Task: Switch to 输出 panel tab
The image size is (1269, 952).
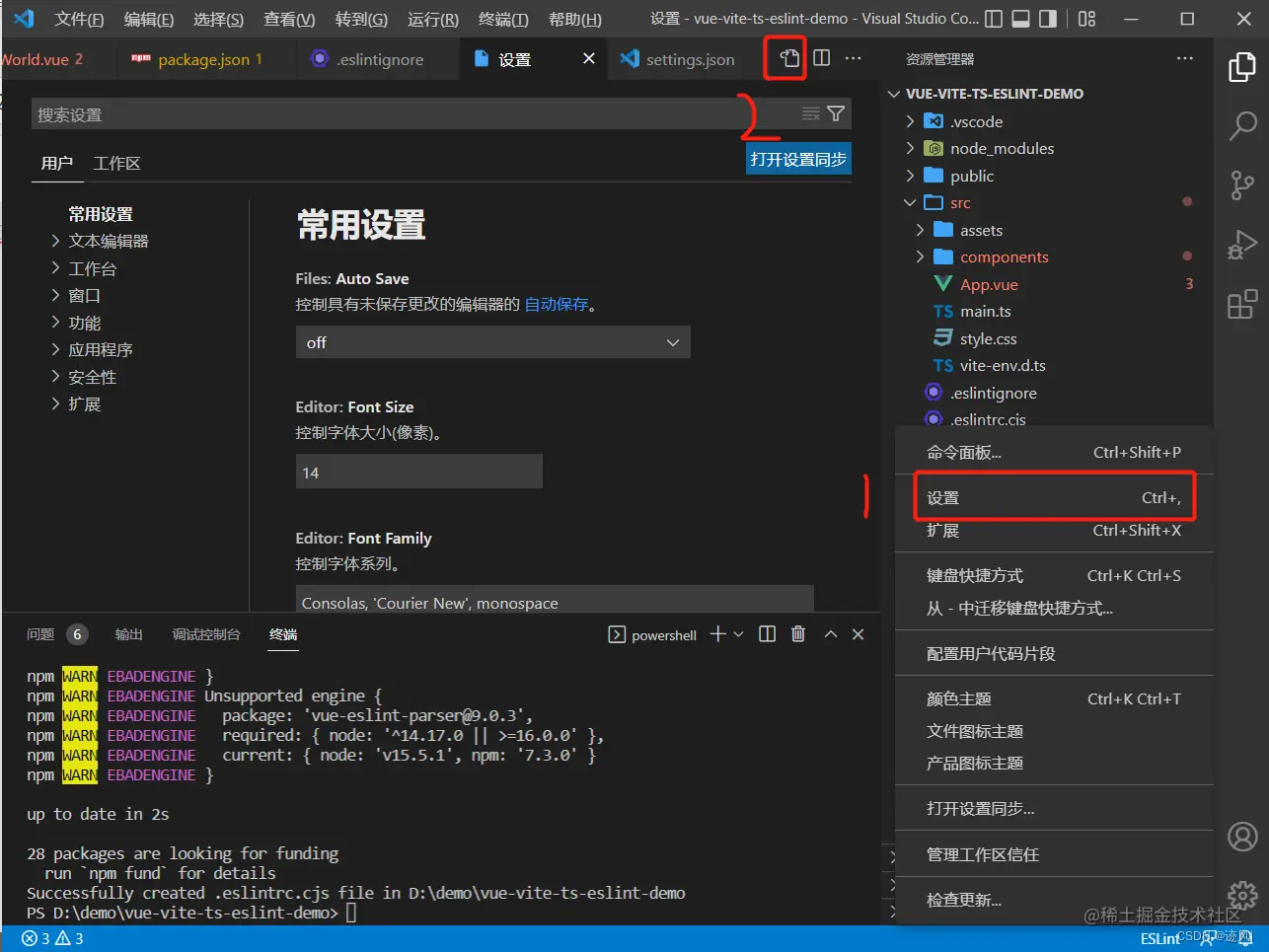Action: tap(129, 634)
